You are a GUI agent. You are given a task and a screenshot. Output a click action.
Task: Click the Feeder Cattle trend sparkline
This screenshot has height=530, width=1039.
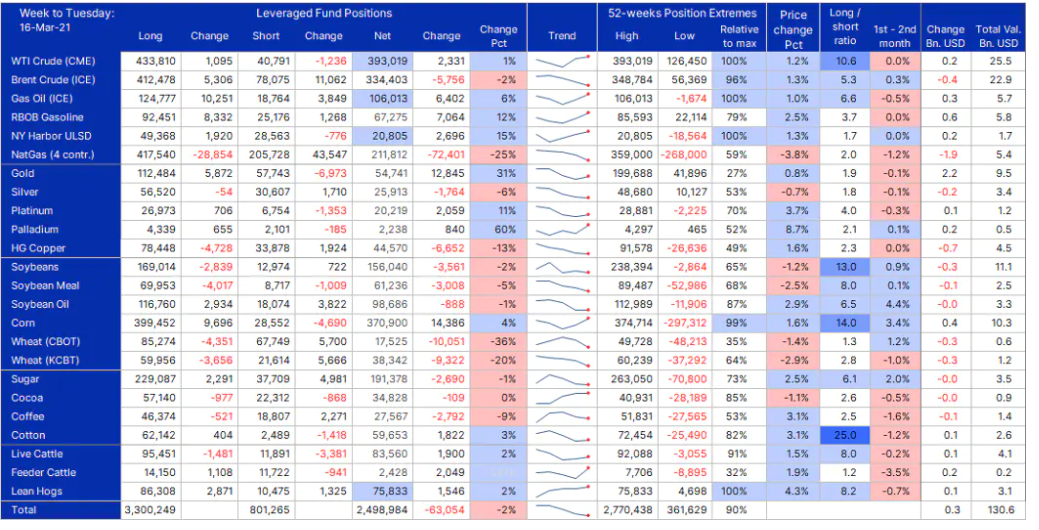[562, 473]
